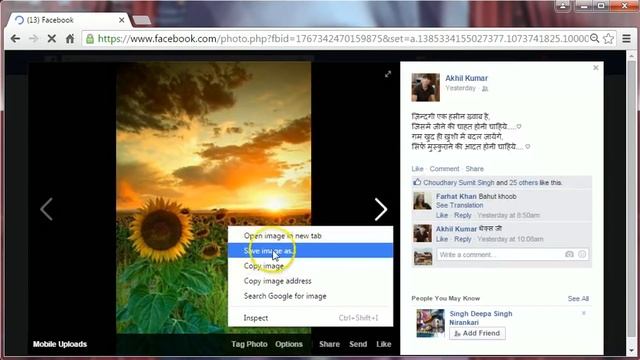Click the address bar URL
Image resolution: width=640 pixels, height=360 pixels.
pyautogui.click(x=342, y=39)
